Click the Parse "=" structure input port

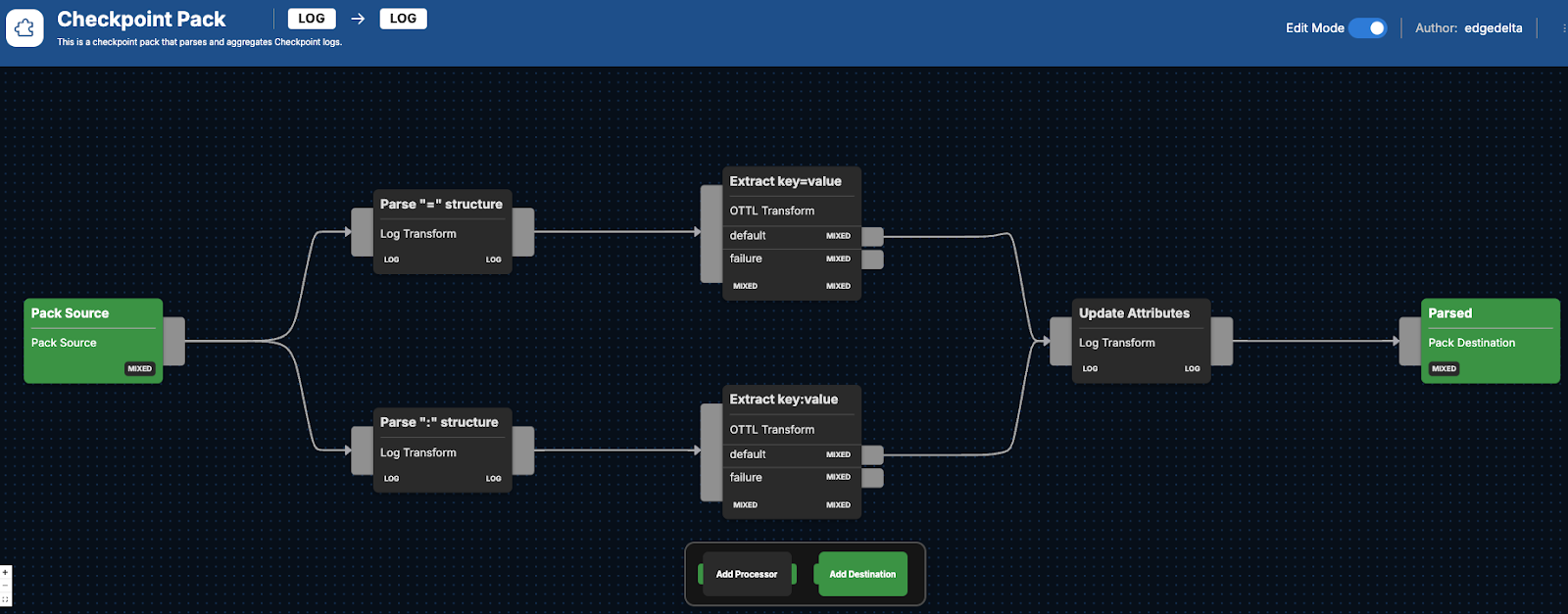(362, 232)
